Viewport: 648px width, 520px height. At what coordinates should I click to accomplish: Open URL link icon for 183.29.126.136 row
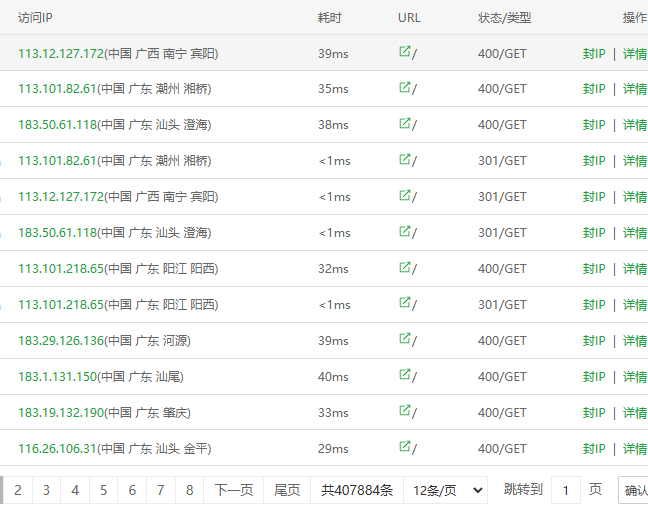(404, 340)
